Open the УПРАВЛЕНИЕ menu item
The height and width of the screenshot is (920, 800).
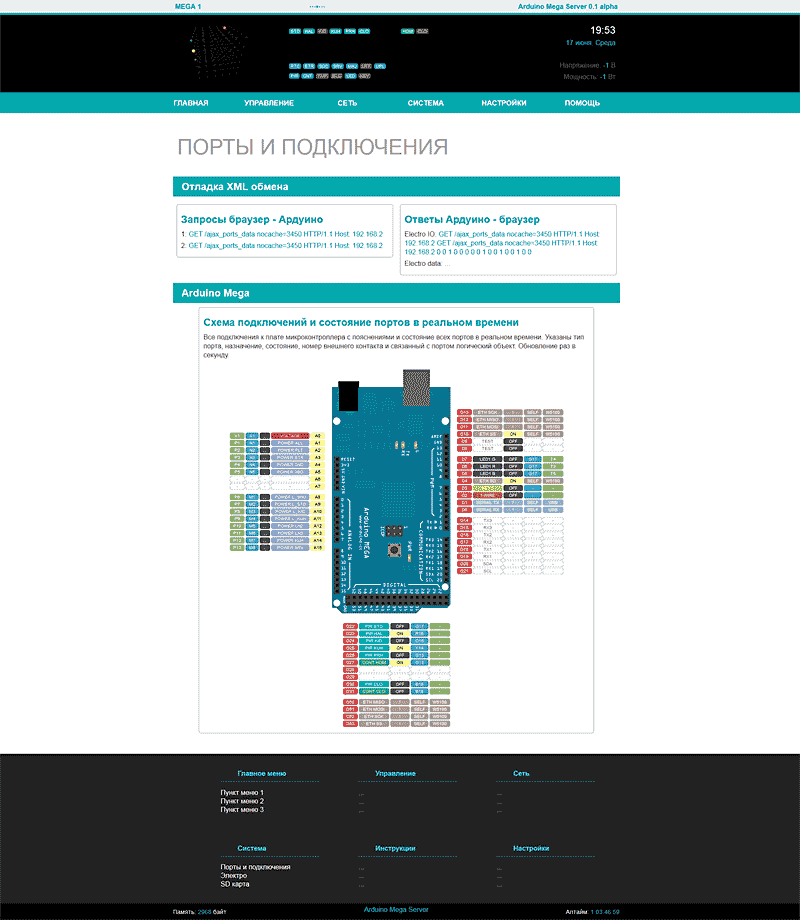click(x=269, y=103)
